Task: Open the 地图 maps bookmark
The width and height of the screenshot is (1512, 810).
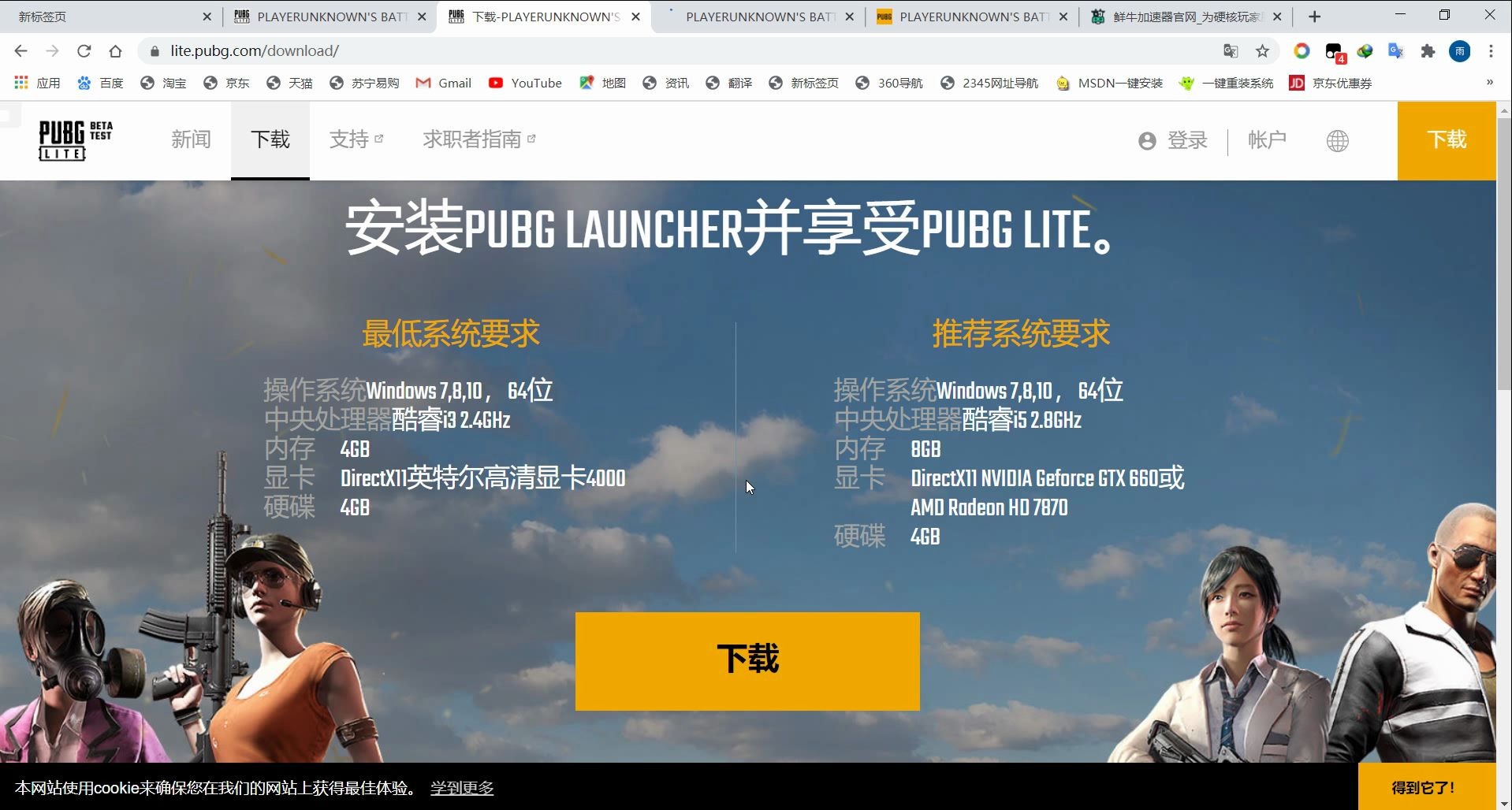Action: point(602,83)
